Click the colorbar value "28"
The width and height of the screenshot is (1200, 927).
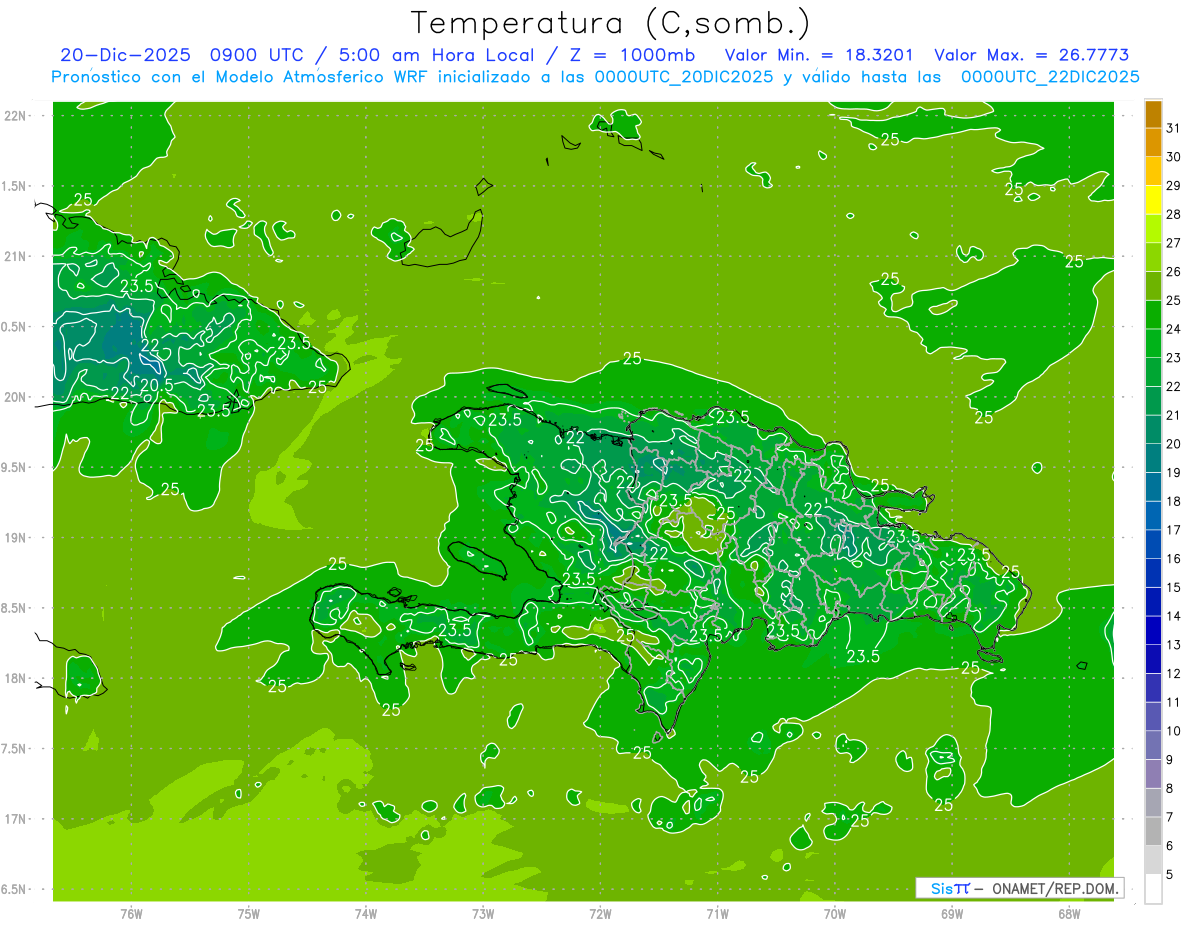1173,215
